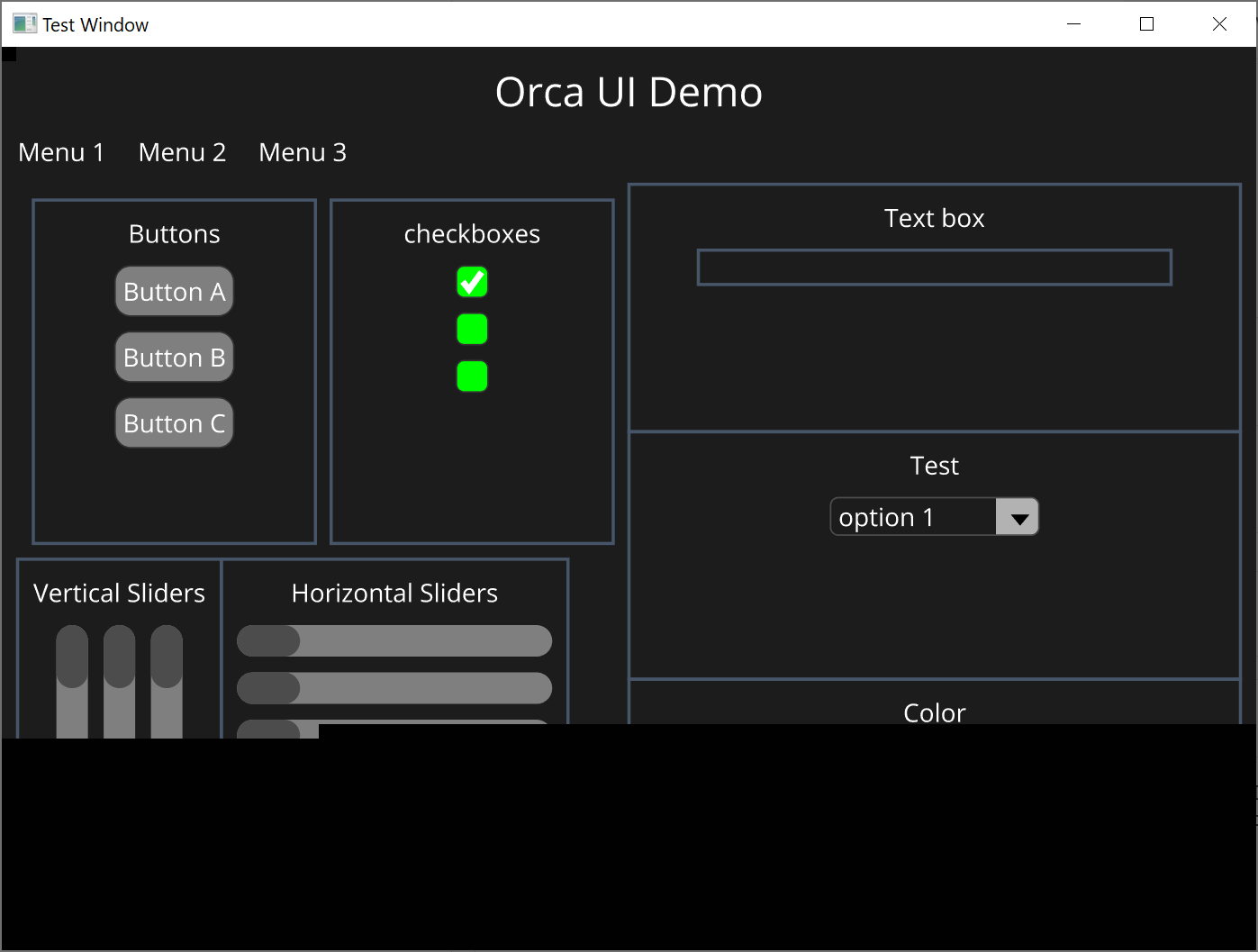Open Menu 2
The height and width of the screenshot is (952, 1258).
pos(182,152)
